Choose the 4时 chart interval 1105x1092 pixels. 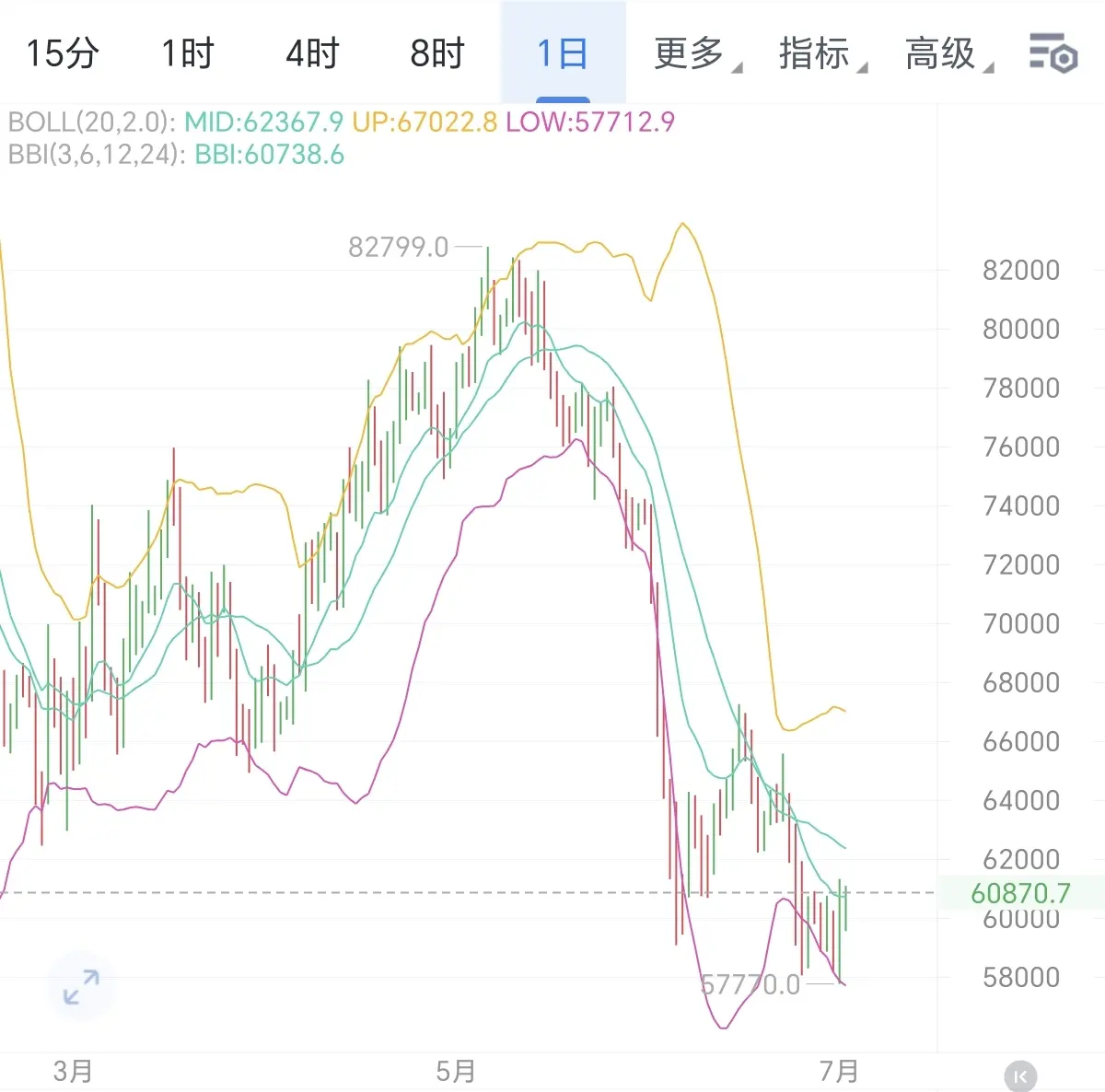coord(312,53)
